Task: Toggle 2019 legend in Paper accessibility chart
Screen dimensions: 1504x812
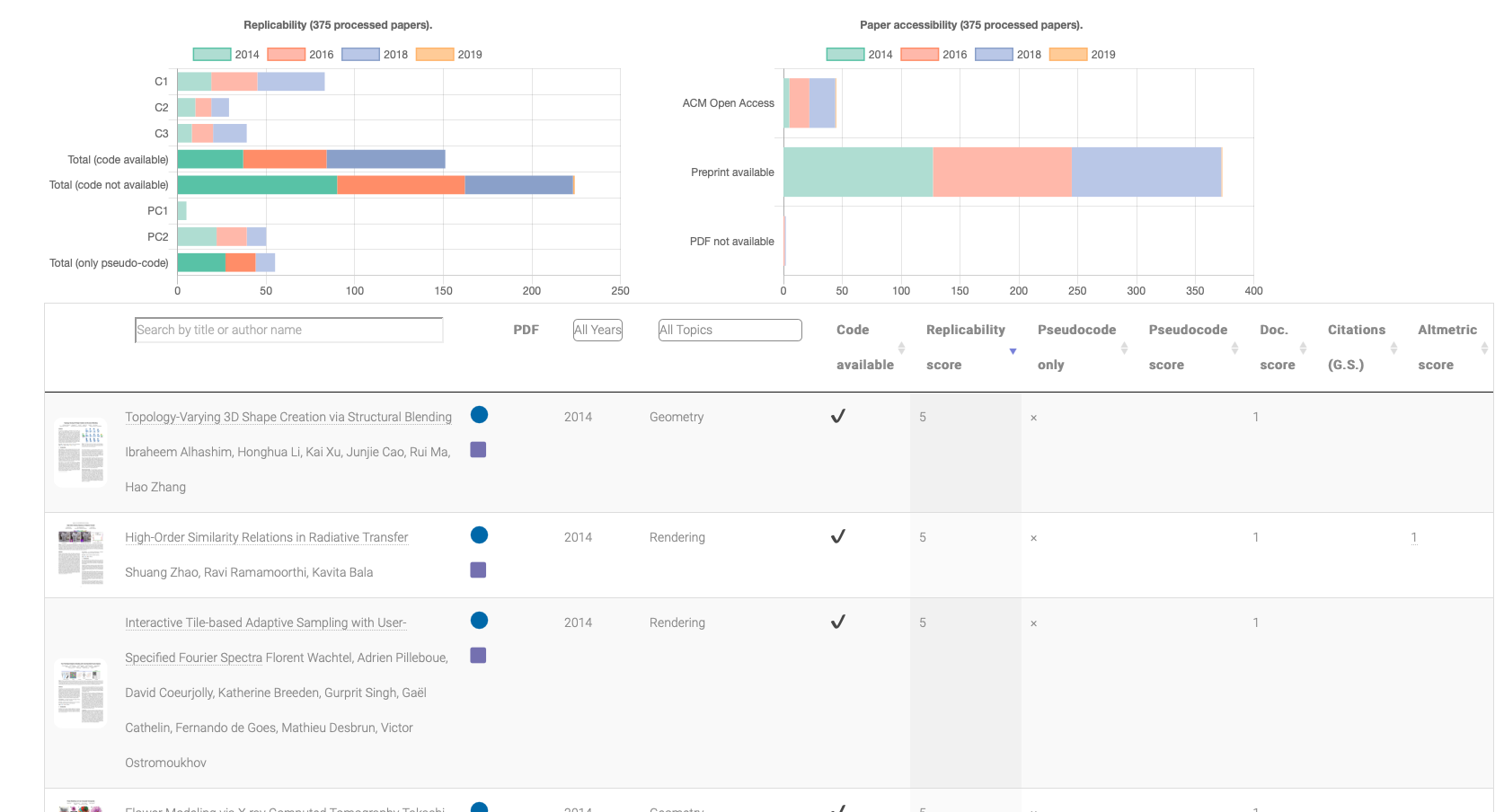Action: (x=1083, y=55)
